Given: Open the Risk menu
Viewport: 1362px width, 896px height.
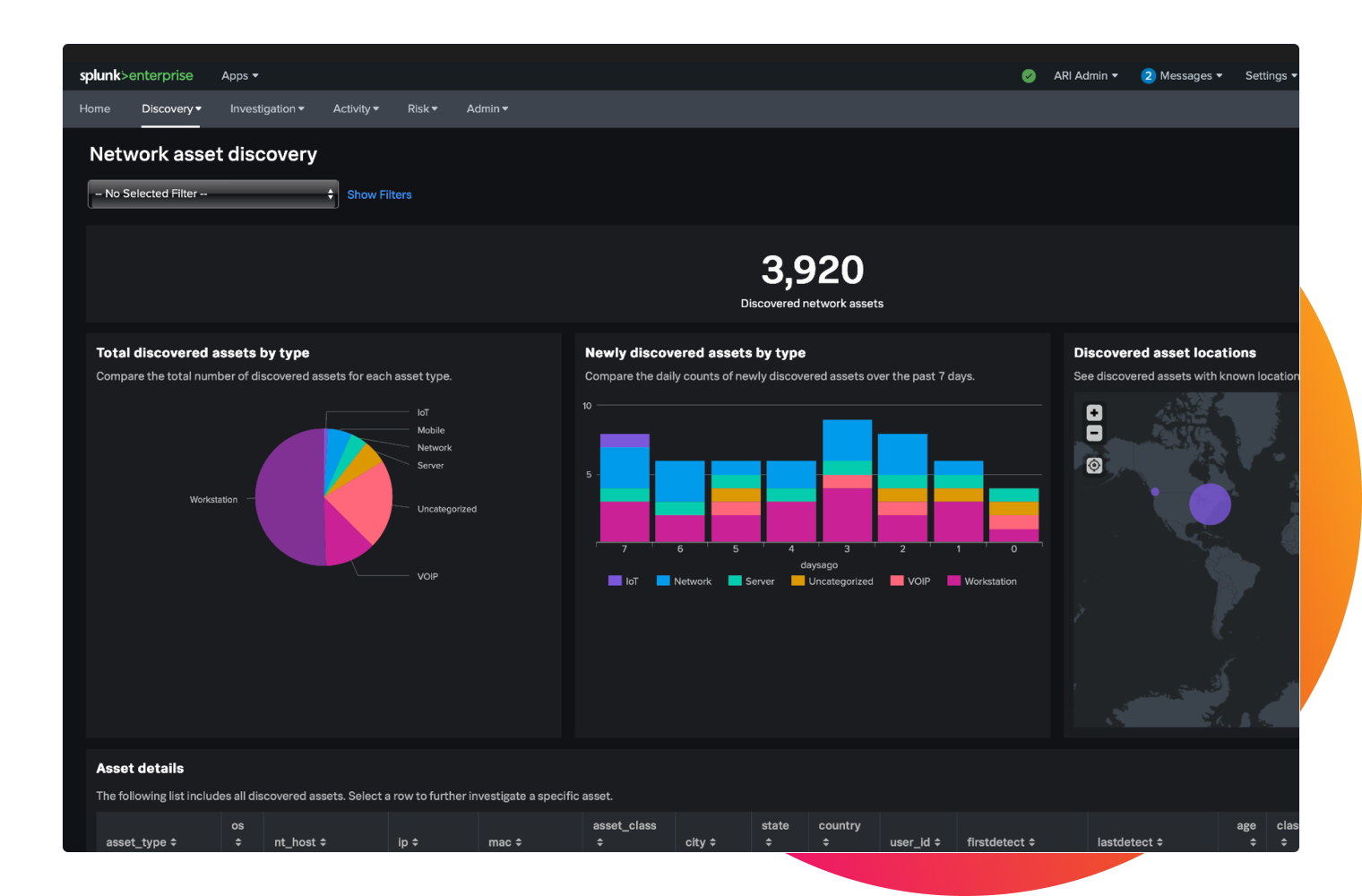Looking at the screenshot, I should pyautogui.click(x=421, y=108).
